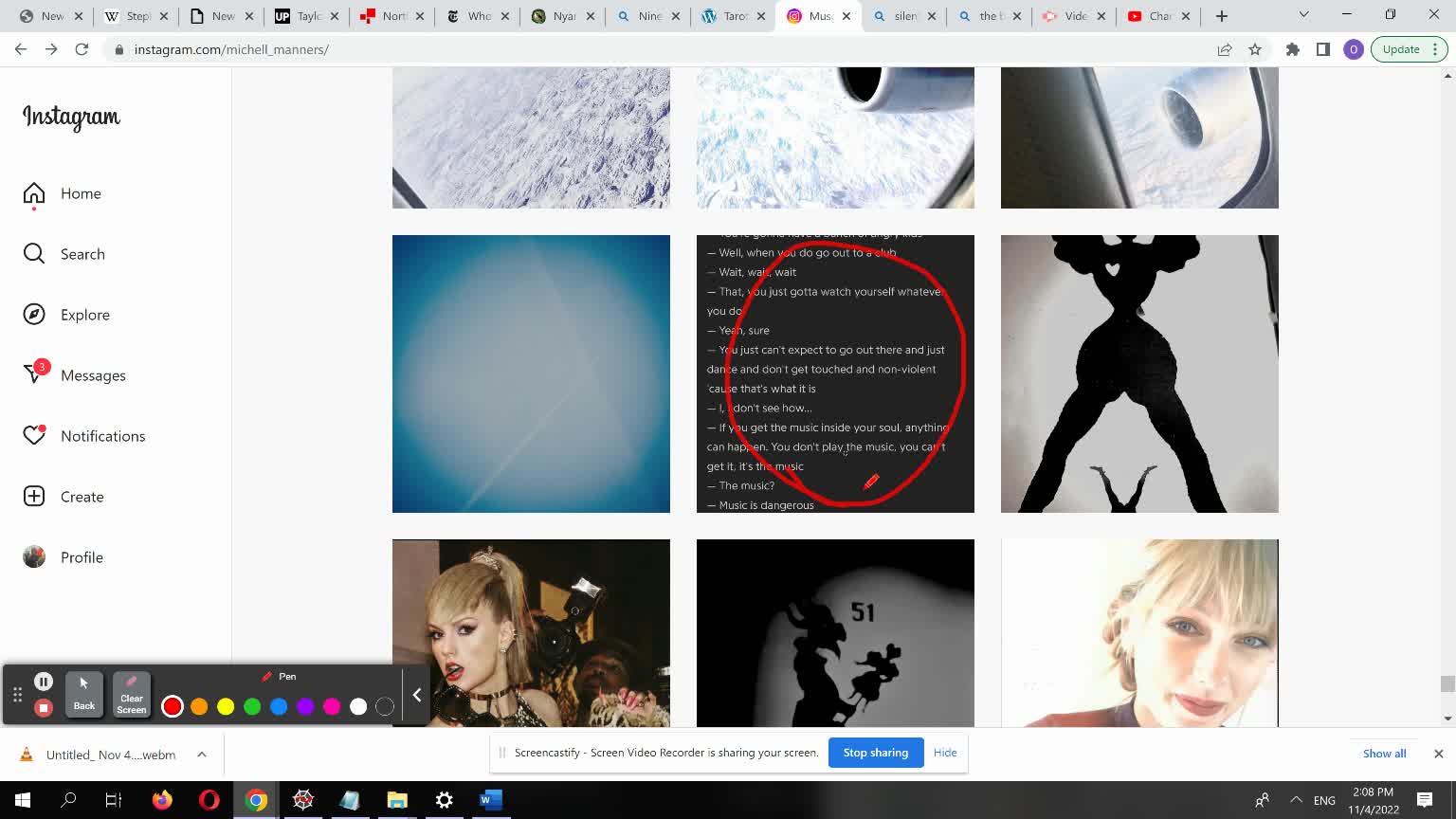Choose yellow pen color
This screenshot has width=1456, height=819.
click(x=226, y=706)
